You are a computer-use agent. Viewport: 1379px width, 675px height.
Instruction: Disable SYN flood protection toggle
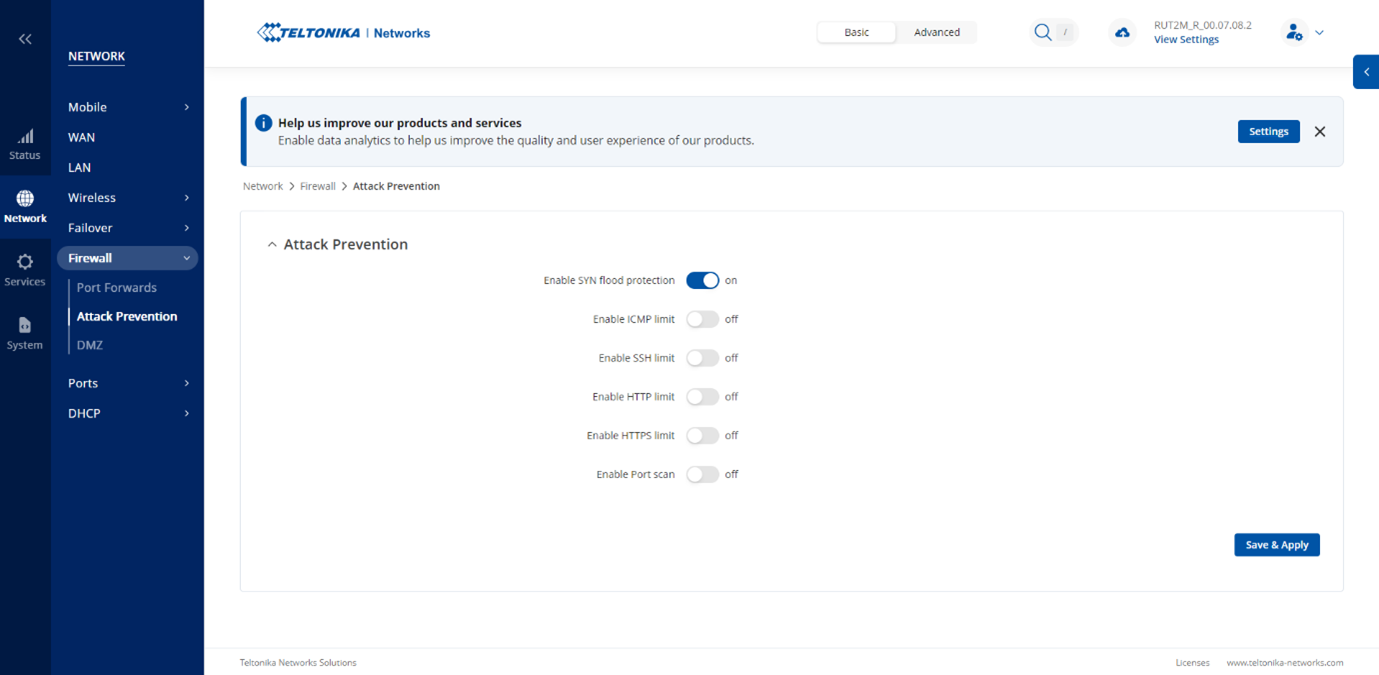pyautogui.click(x=702, y=281)
